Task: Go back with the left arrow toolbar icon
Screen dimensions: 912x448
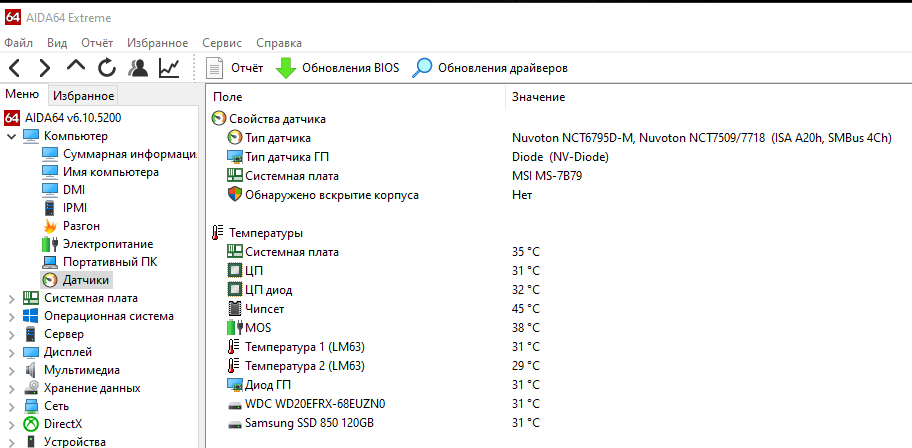Action: click(x=15, y=68)
